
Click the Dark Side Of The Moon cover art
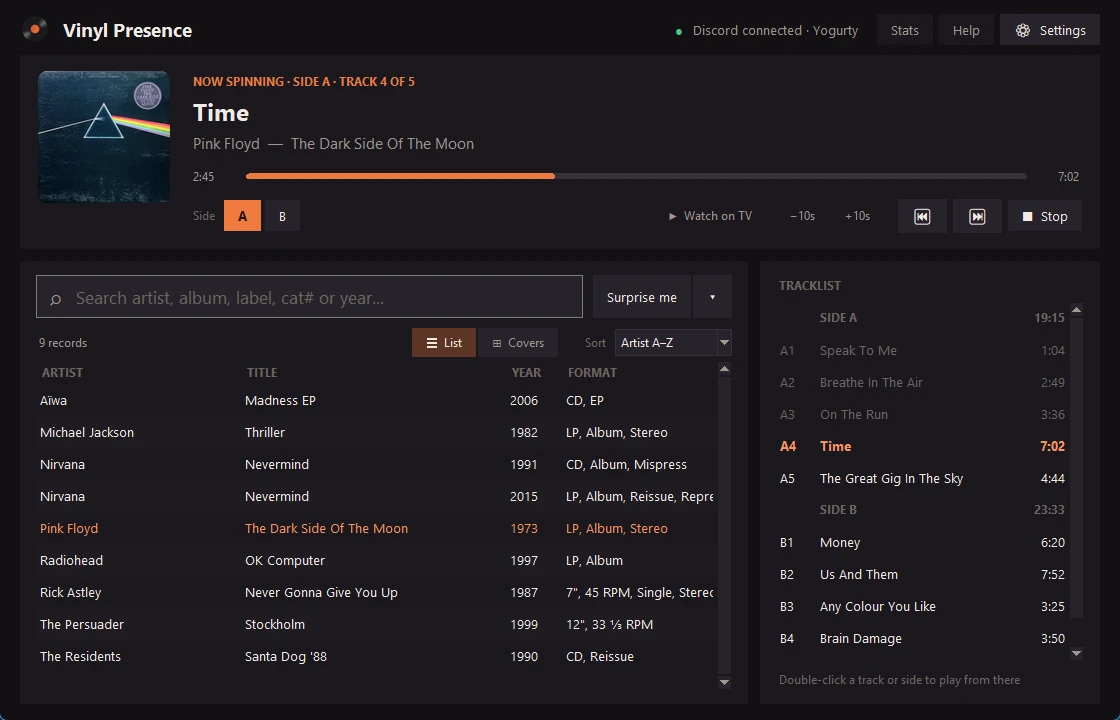coord(104,136)
